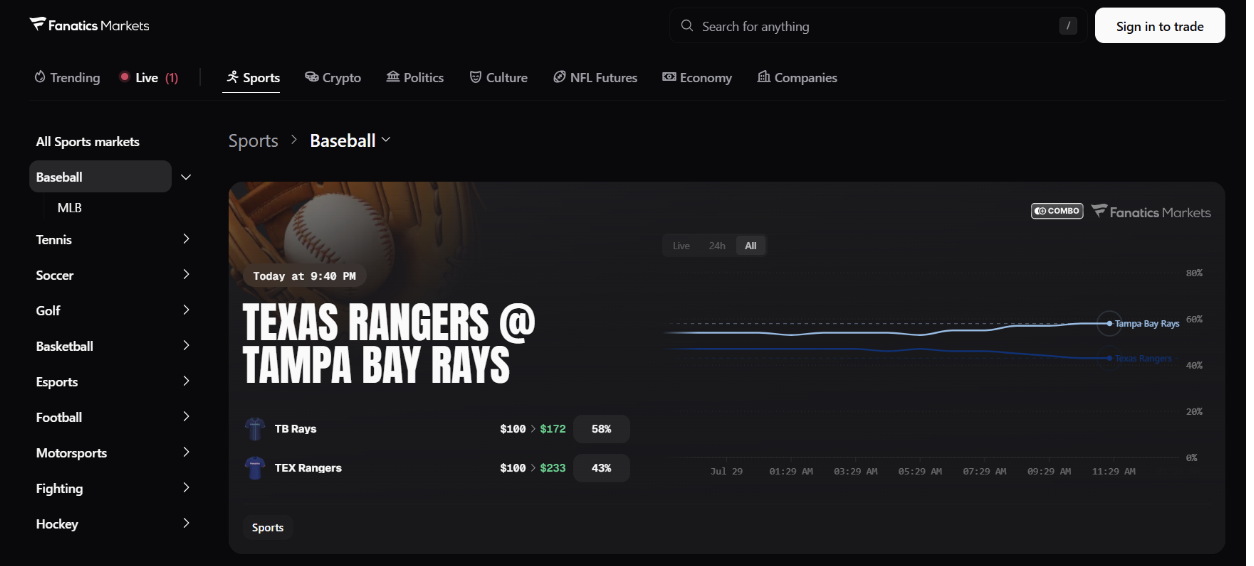
Task: Click the NFL Futures football icon
Action: [x=560, y=77]
